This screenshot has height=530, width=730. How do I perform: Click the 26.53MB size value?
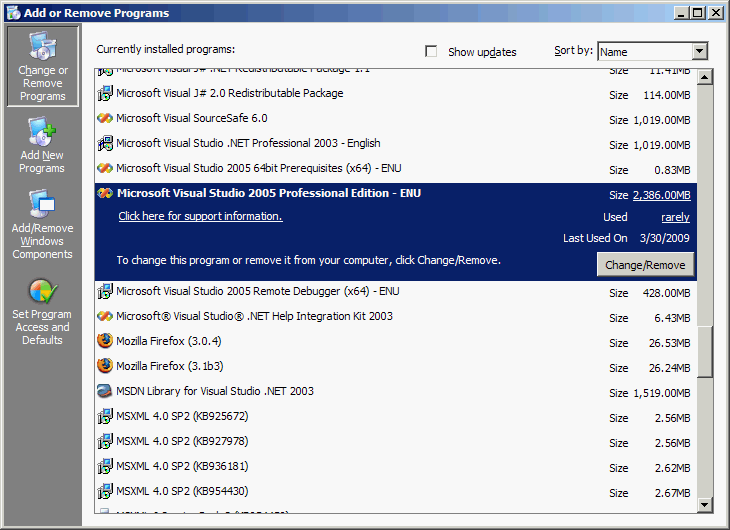click(669, 343)
